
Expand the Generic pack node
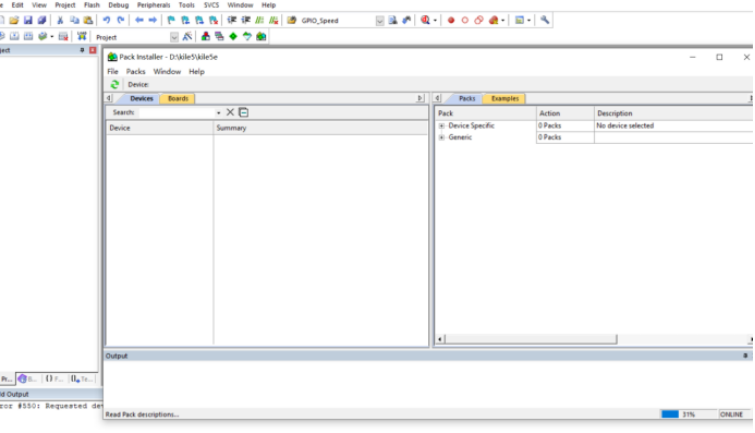[x=441, y=137]
